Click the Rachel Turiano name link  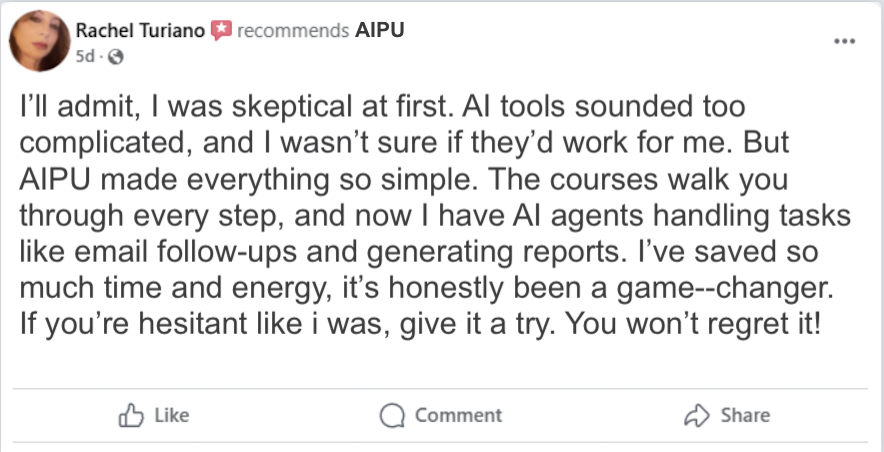(x=140, y=30)
